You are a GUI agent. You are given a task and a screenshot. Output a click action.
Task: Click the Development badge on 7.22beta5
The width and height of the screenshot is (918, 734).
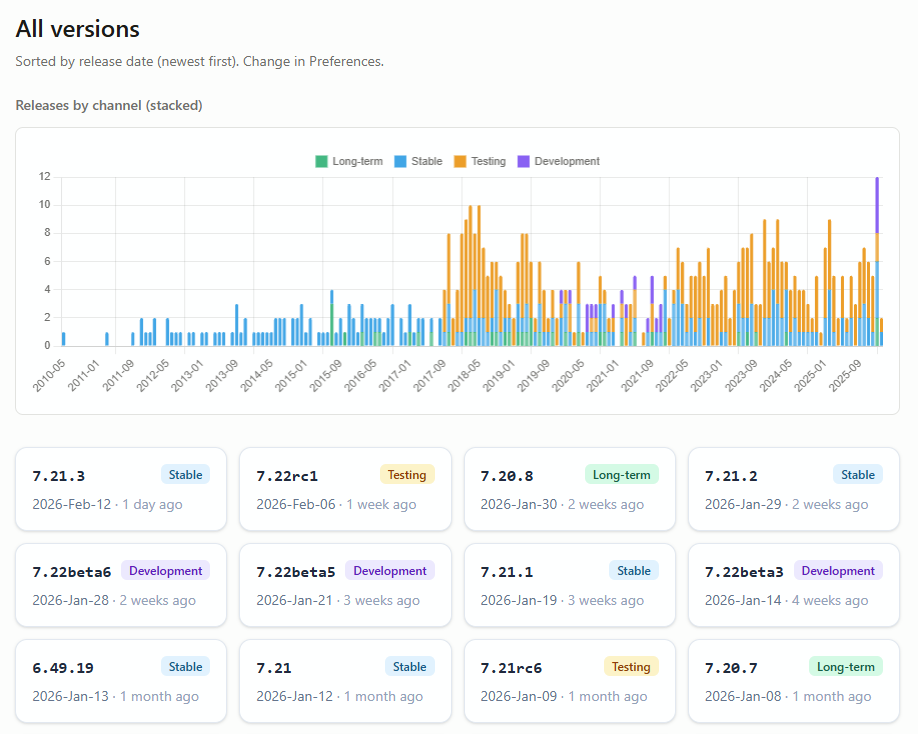click(x=390, y=571)
